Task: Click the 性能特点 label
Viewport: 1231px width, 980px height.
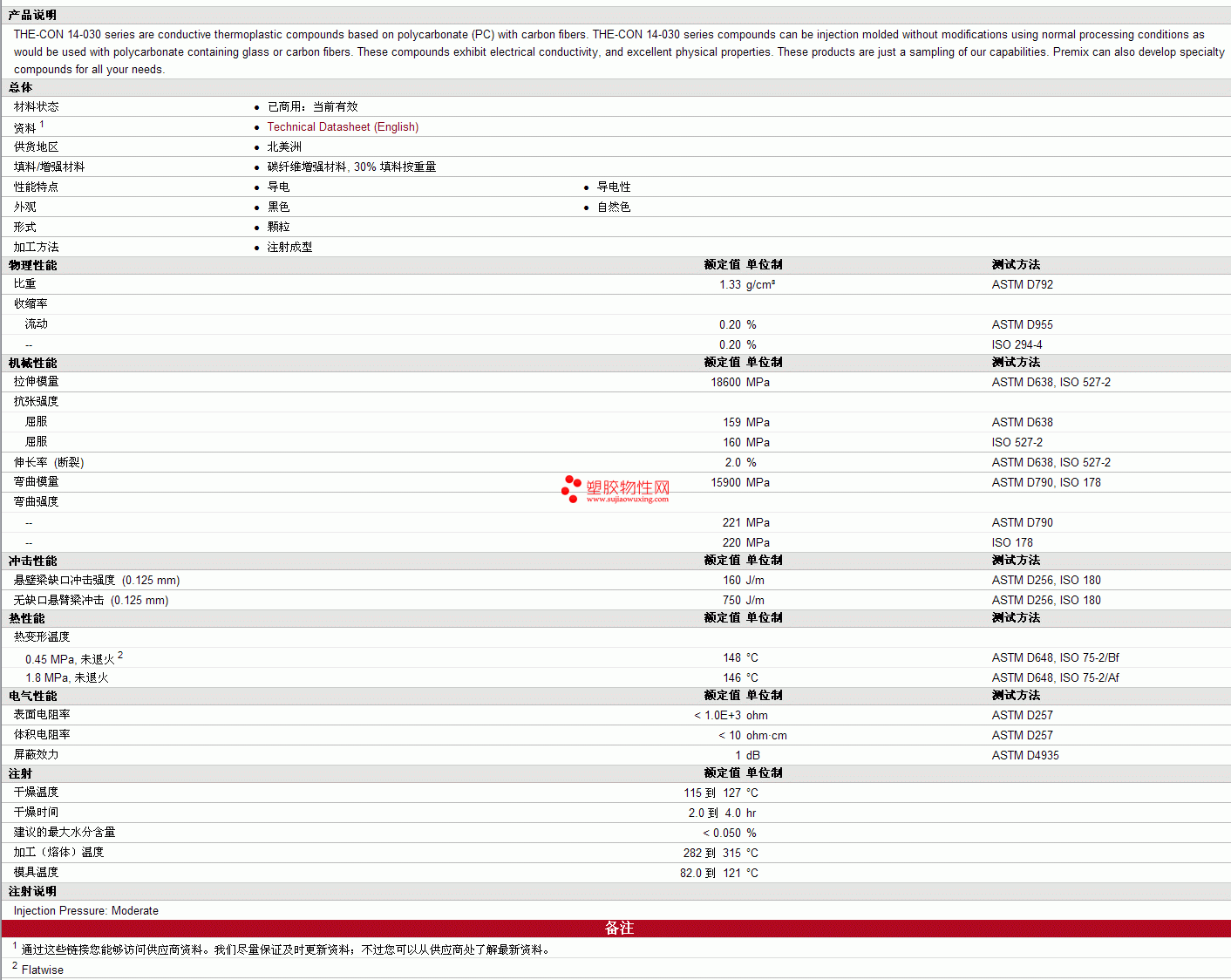Action: click(x=37, y=187)
